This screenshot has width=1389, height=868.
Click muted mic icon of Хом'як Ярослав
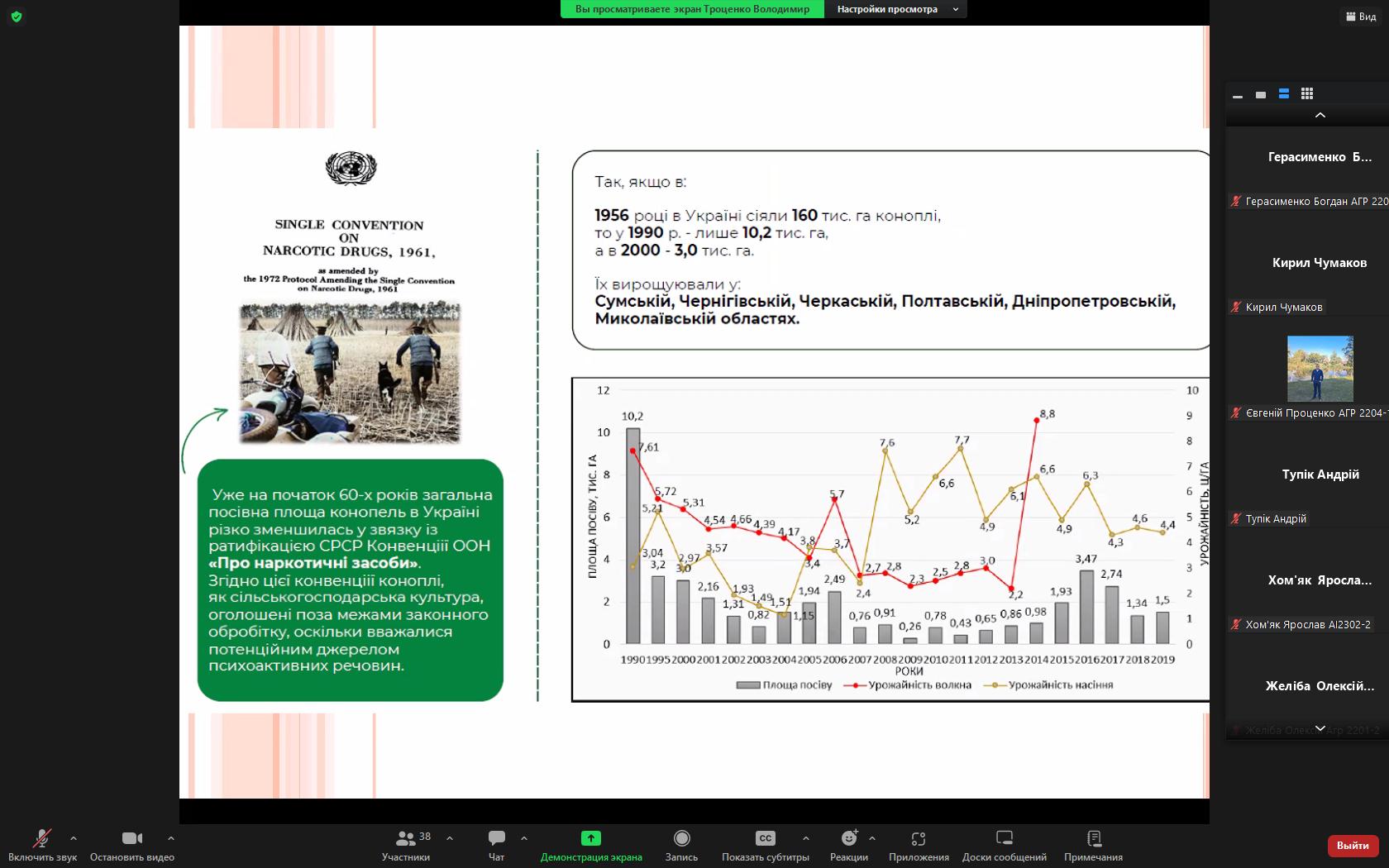coord(1237,624)
